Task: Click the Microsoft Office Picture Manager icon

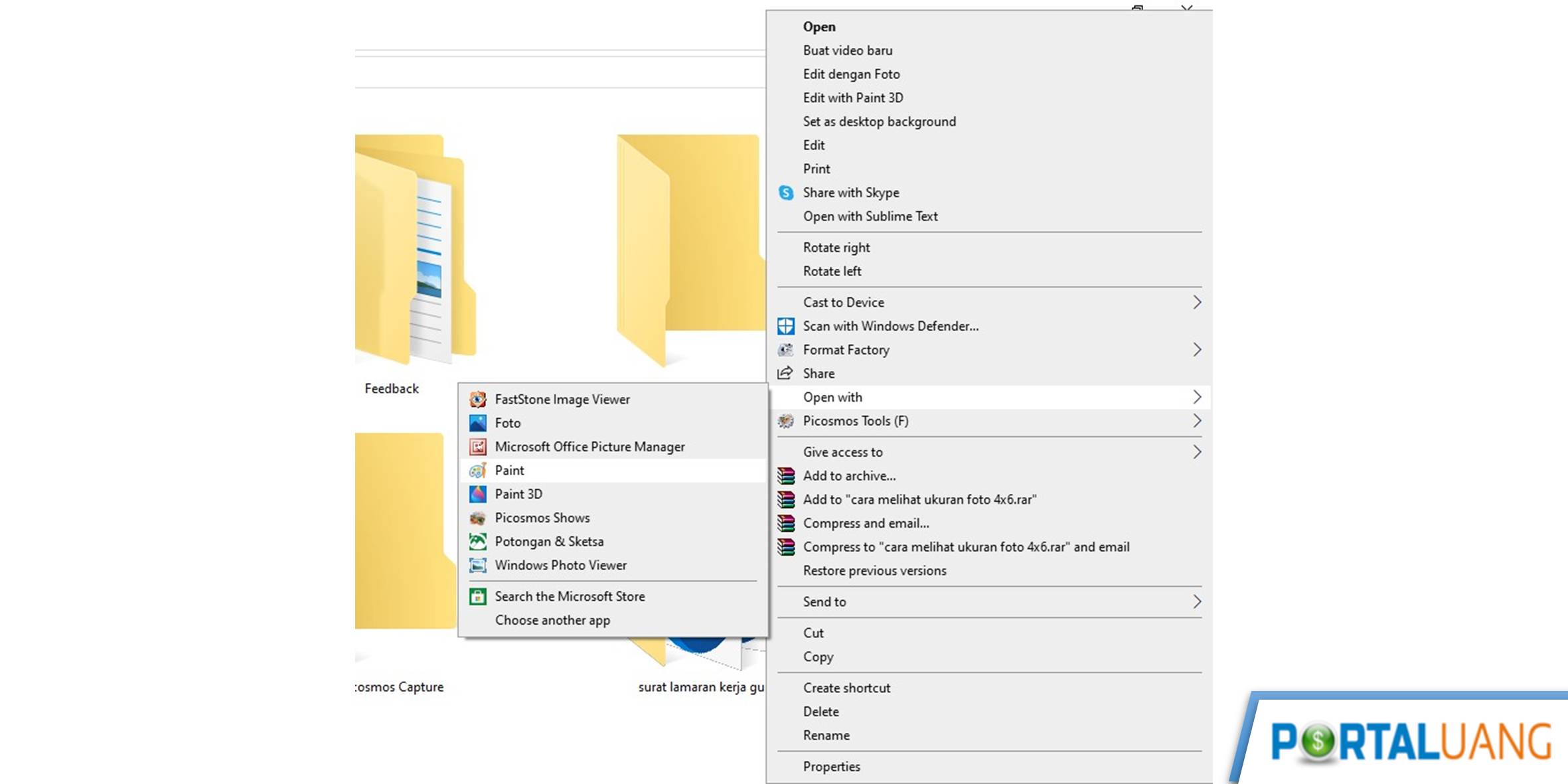Action: click(x=478, y=447)
